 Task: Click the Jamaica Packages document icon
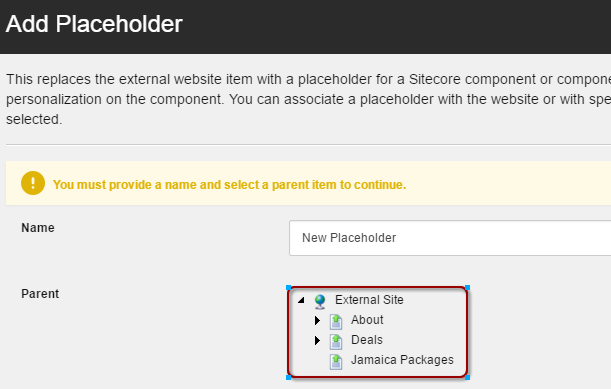tap(336, 361)
